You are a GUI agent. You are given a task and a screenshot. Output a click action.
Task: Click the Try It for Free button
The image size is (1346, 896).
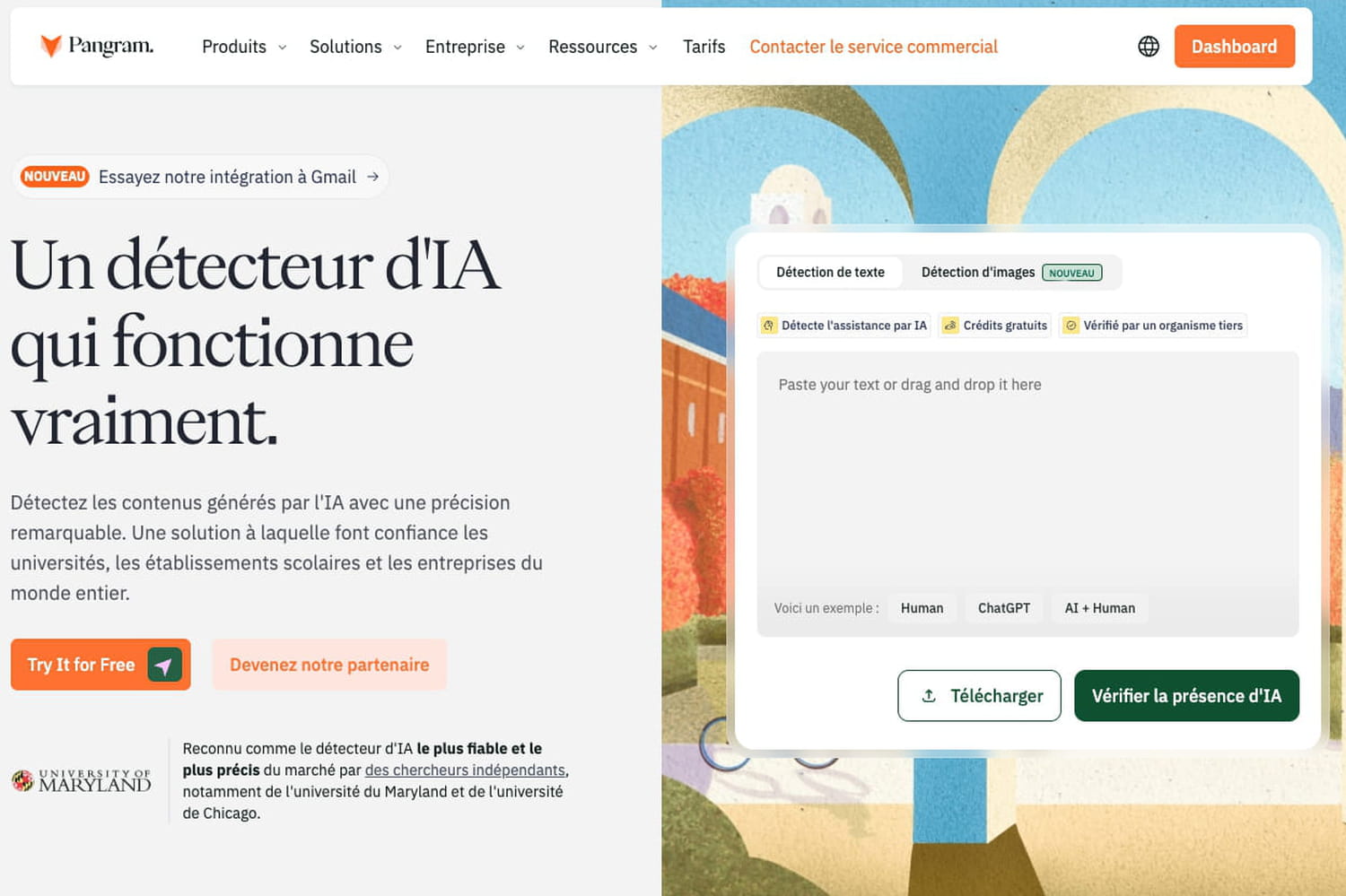pyautogui.click(x=101, y=665)
